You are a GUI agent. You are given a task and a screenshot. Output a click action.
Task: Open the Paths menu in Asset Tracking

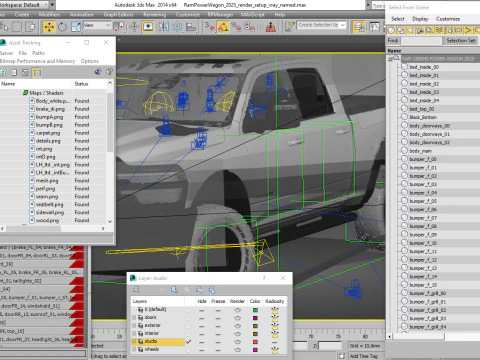[x=38, y=53]
